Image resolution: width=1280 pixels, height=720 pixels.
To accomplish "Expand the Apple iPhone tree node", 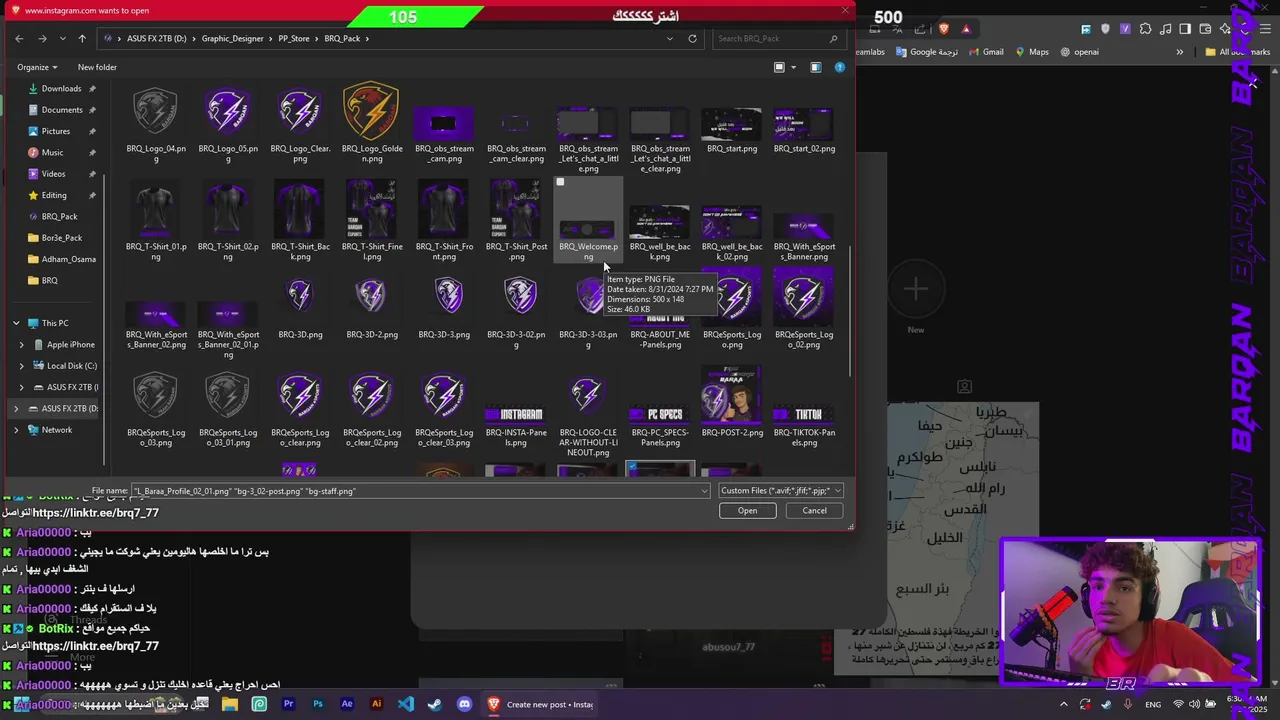I will [22, 345].
